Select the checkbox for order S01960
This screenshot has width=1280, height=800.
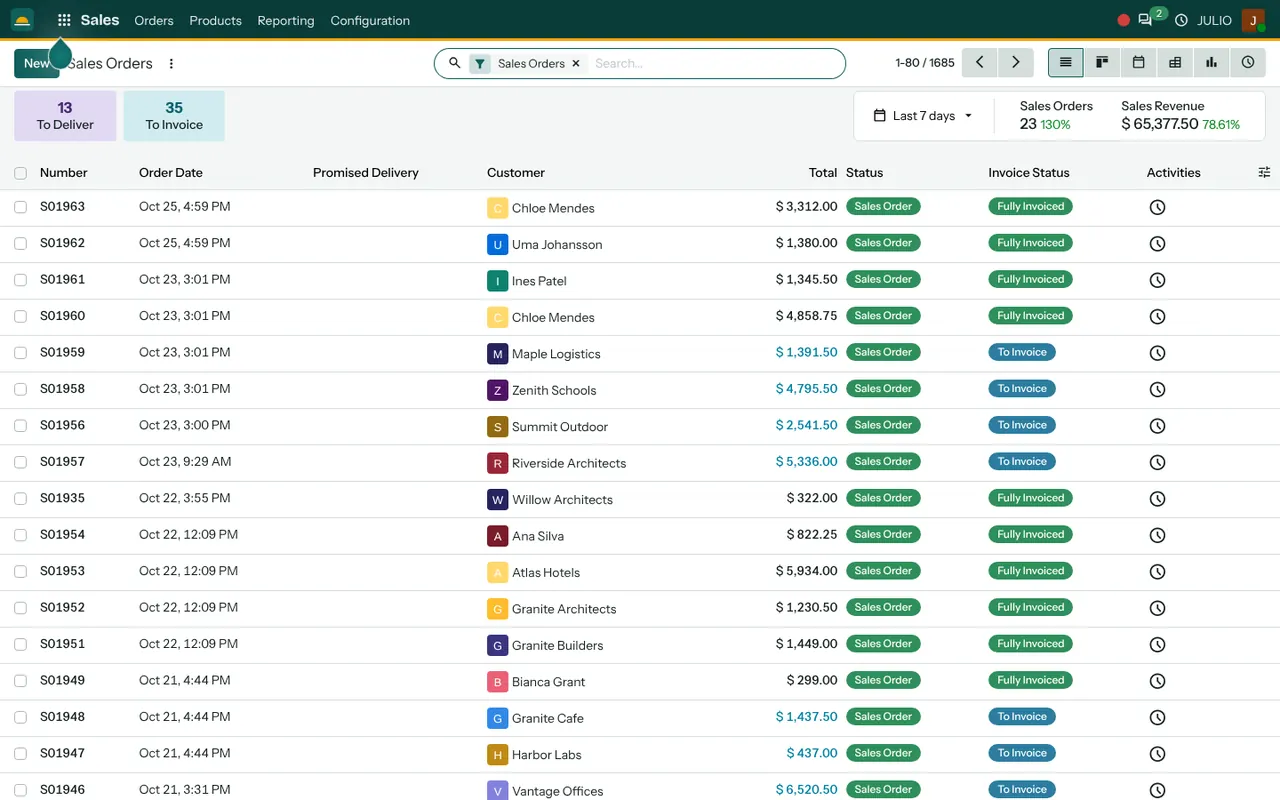point(20,316)
